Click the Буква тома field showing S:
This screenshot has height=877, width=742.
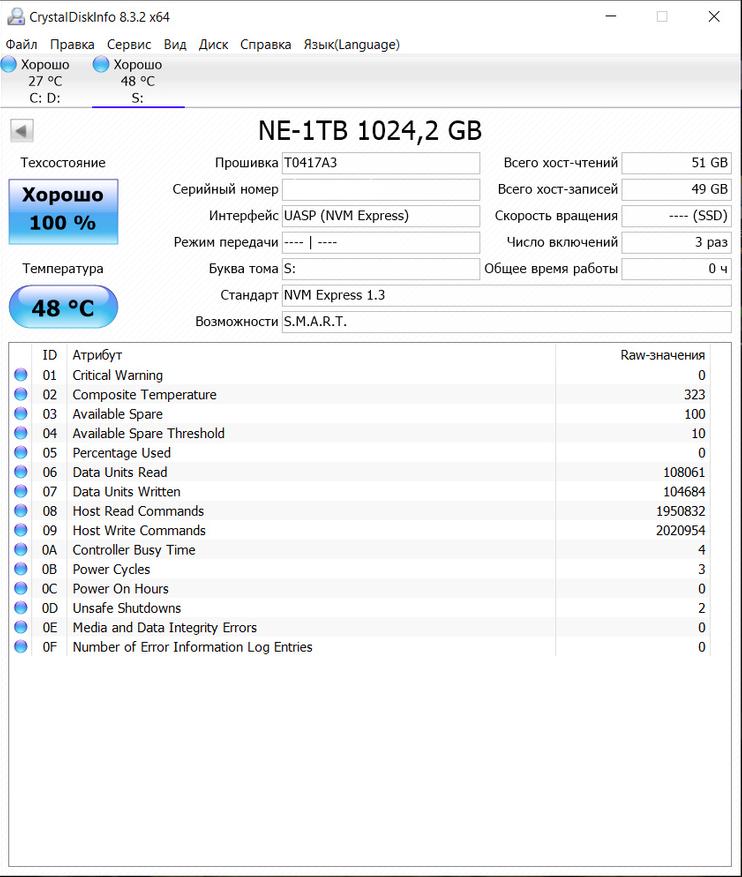[x=381, y=268]
